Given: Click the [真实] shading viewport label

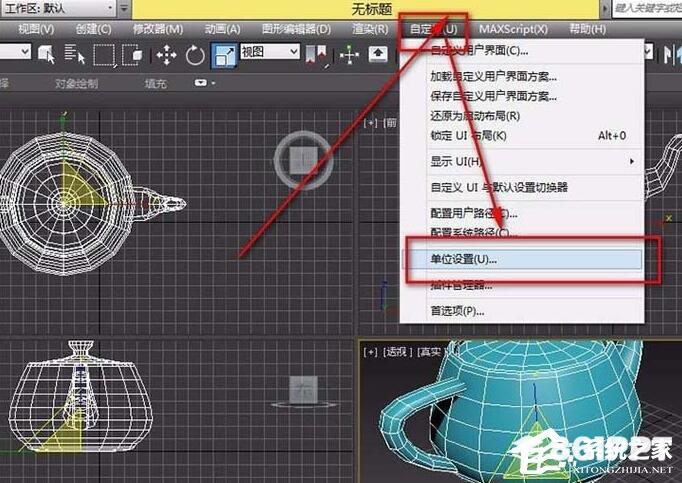Looking at the screenshot, I should click(431, 352).
